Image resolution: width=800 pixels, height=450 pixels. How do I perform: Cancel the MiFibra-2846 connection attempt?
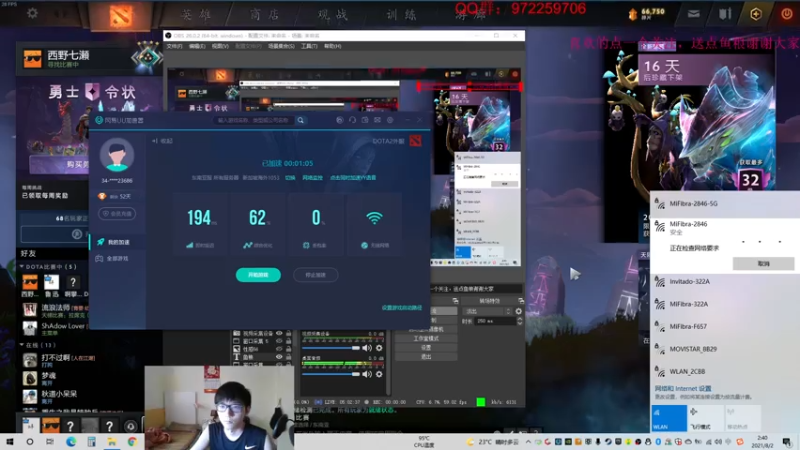pyautogui.click(x=763, y=263)
